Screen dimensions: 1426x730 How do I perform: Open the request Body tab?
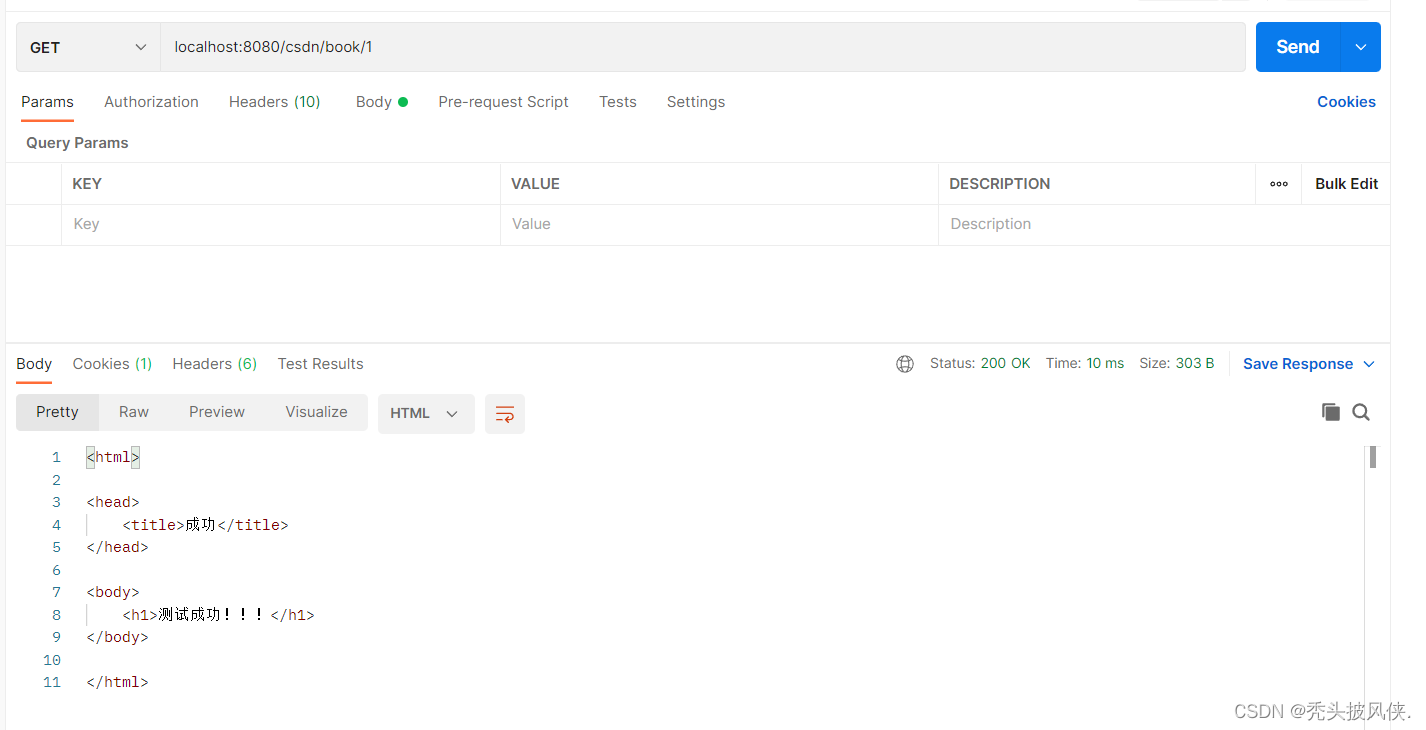pyautogui.click(x=382, y=102)
